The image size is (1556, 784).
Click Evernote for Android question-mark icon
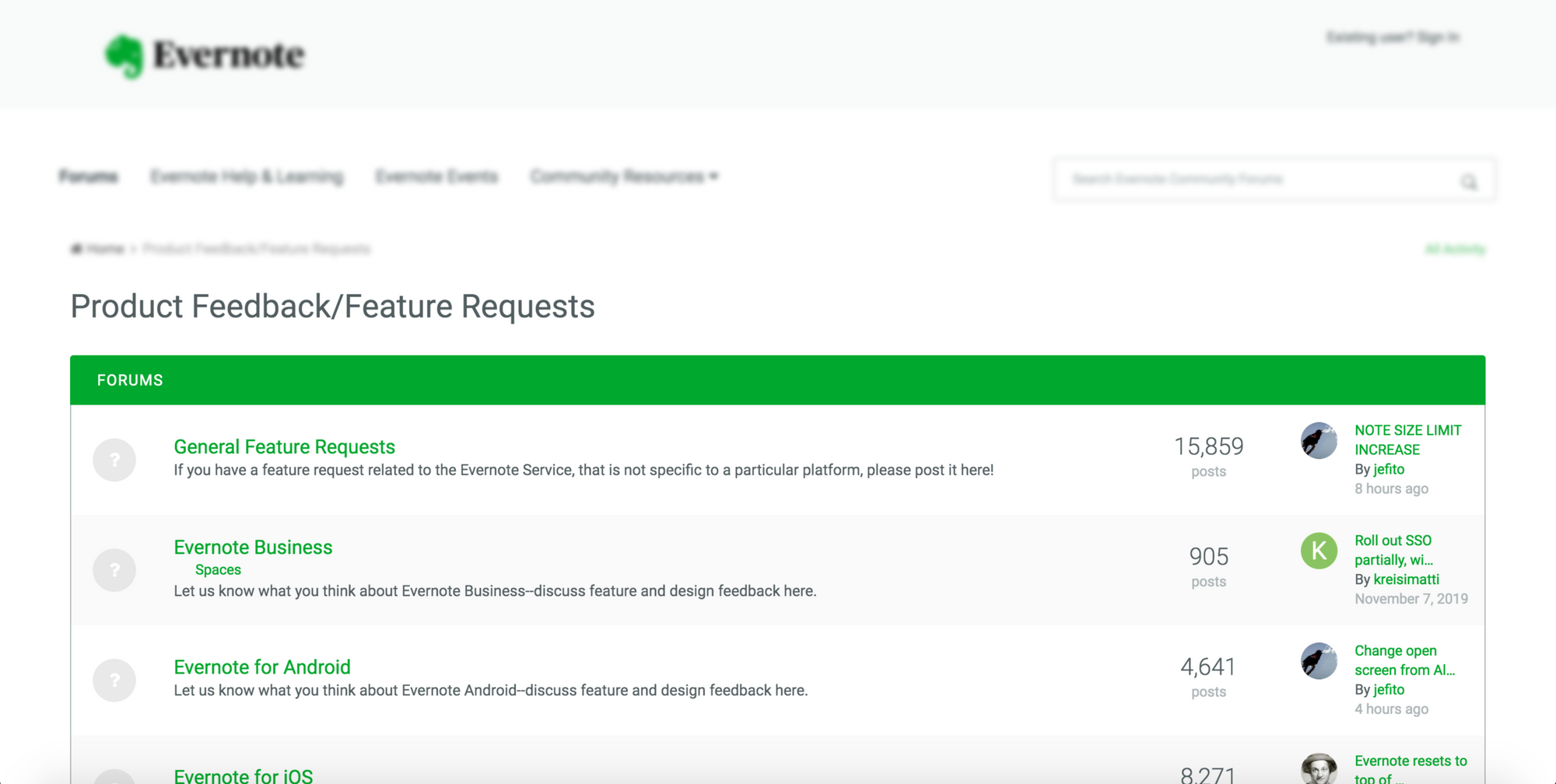[114, 681]
